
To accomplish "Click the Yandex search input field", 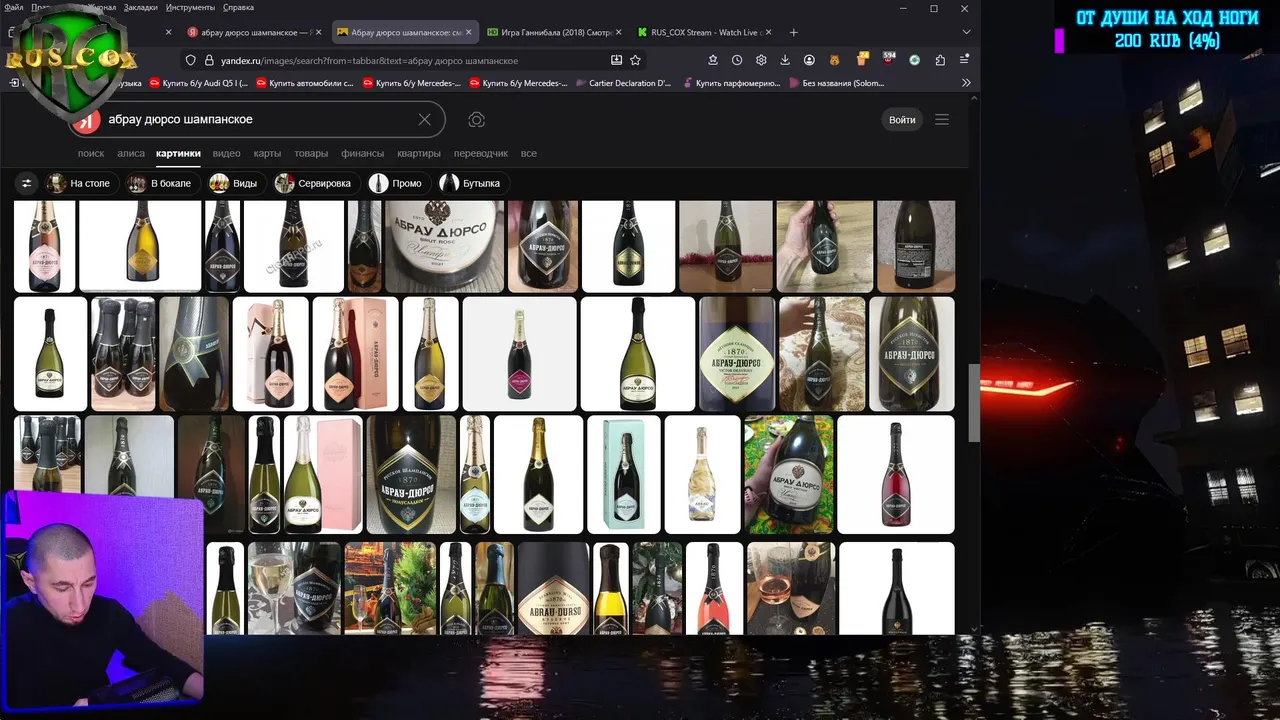I will 258,119.
